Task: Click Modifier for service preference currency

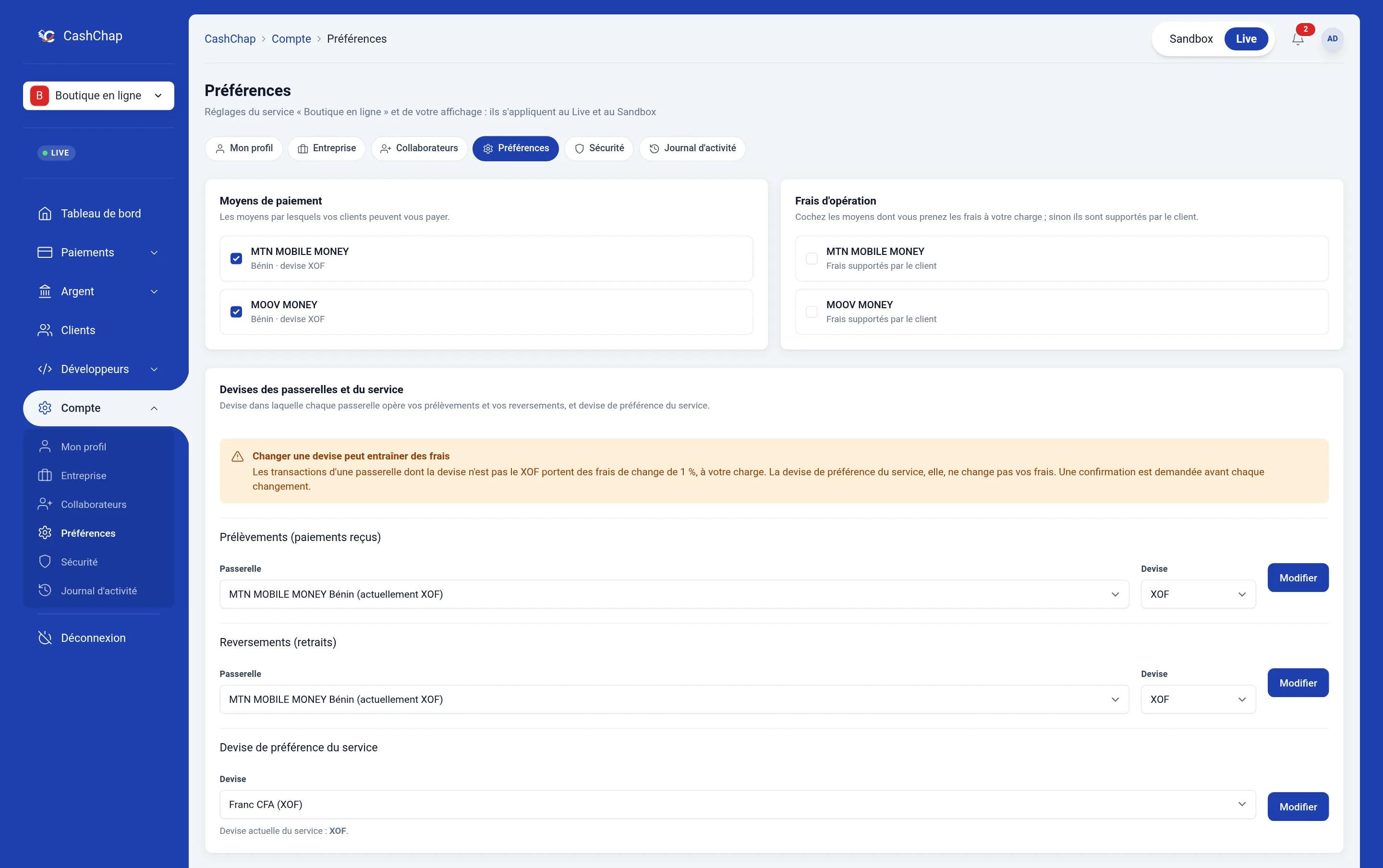Action: (1298, 807)
